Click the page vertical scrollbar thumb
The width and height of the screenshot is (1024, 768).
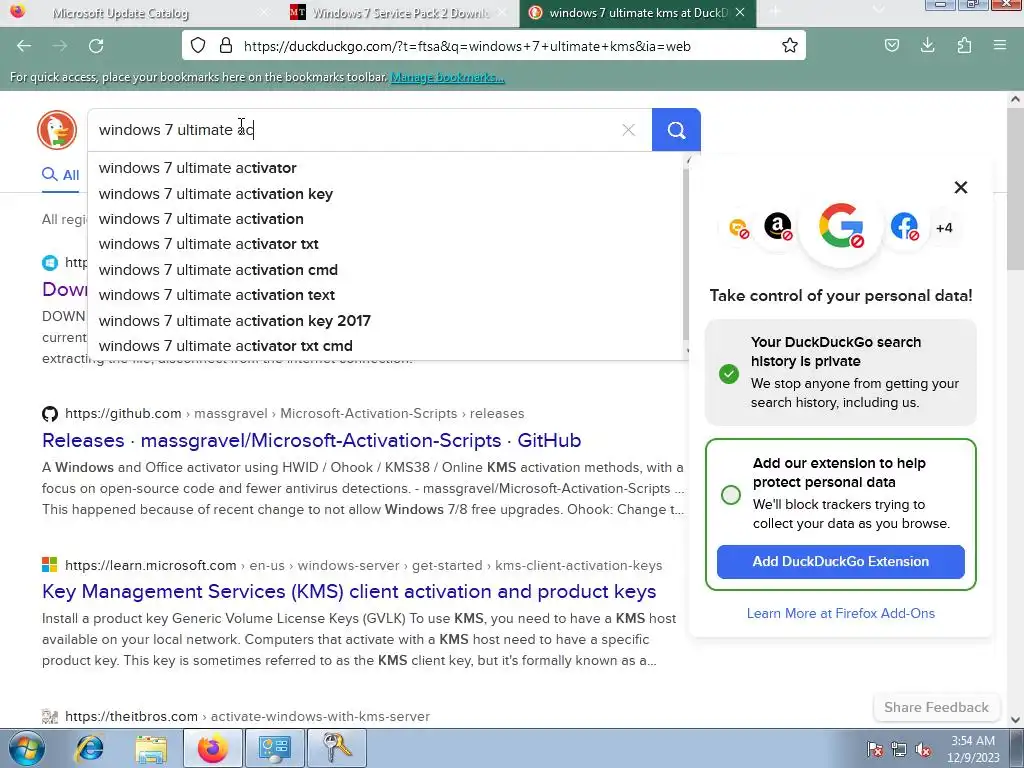pos(1015,189)
